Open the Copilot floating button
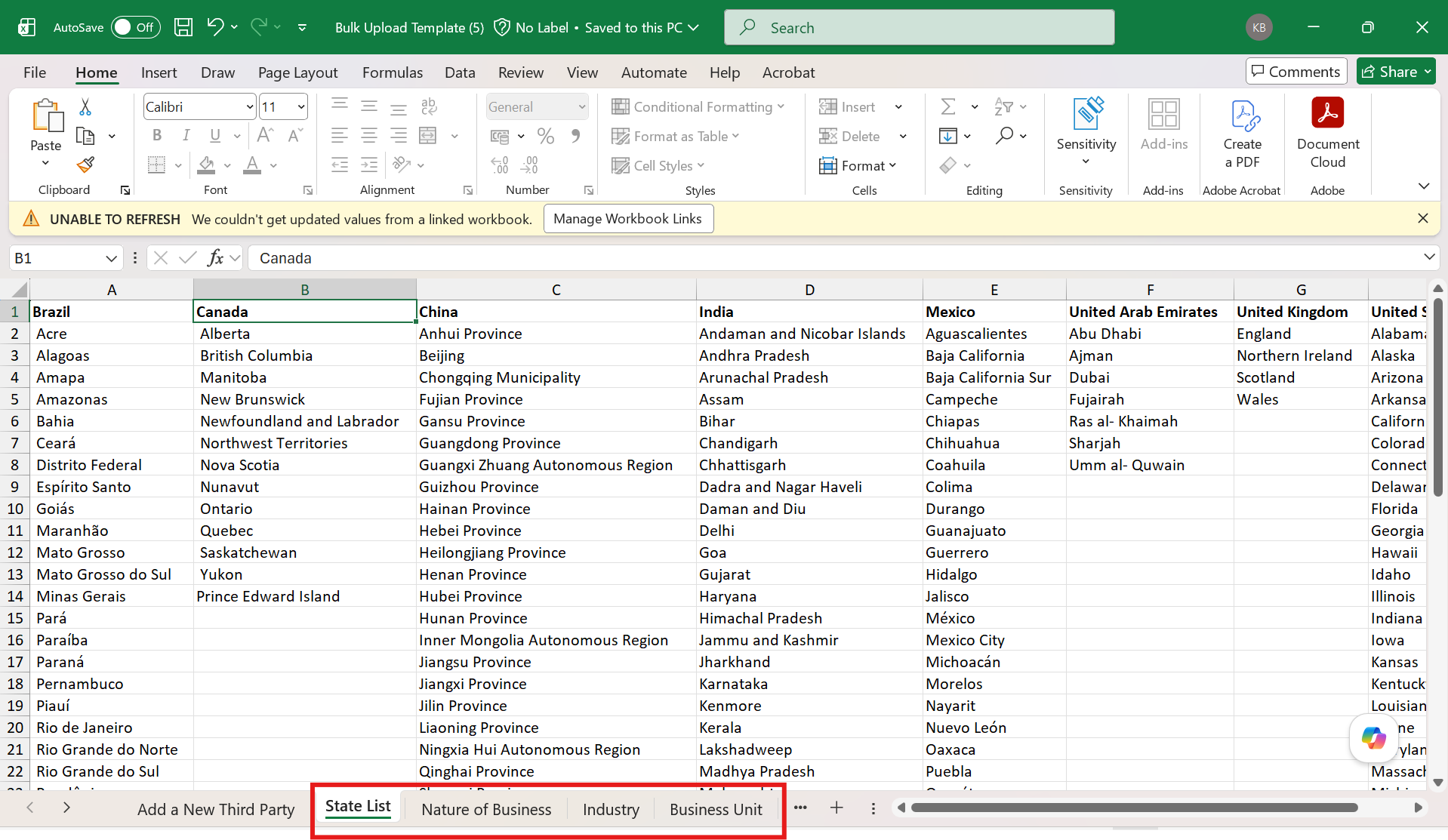The image size is (1448, 840). (1373, 737)
